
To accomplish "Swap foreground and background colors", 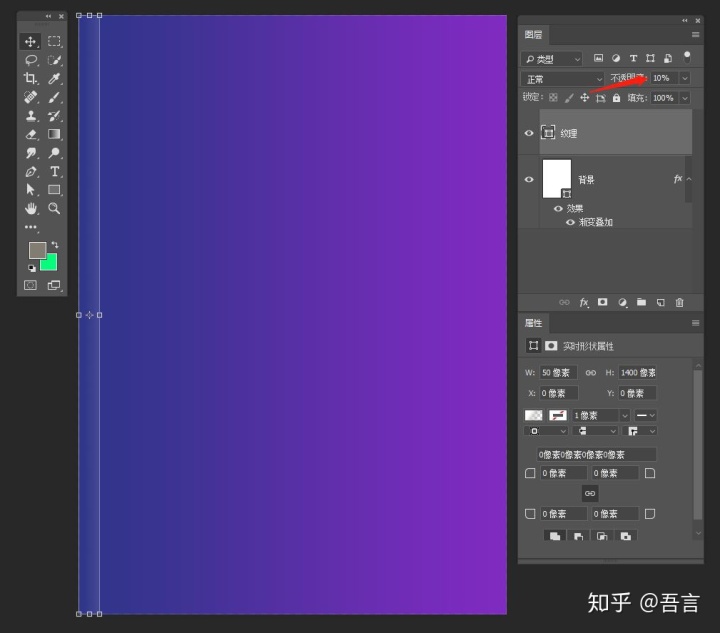I will 55,244.
